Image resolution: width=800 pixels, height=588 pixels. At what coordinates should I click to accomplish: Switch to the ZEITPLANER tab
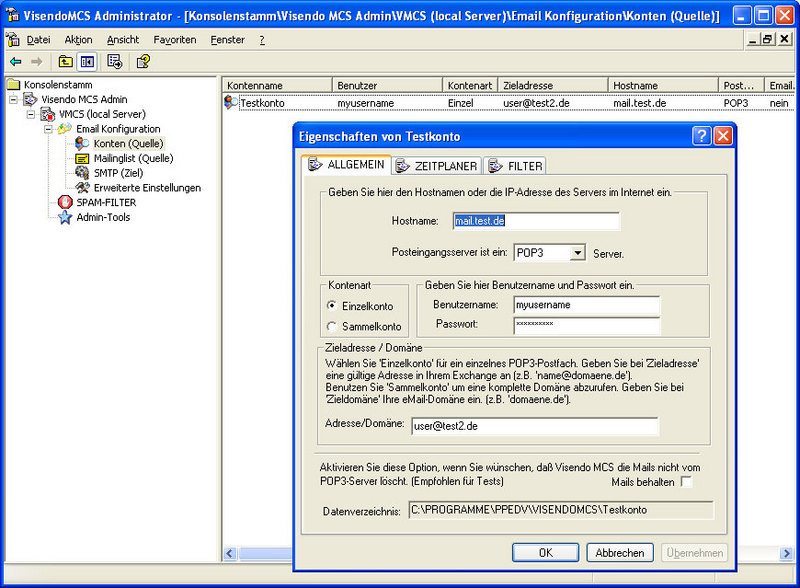[437, 165]
